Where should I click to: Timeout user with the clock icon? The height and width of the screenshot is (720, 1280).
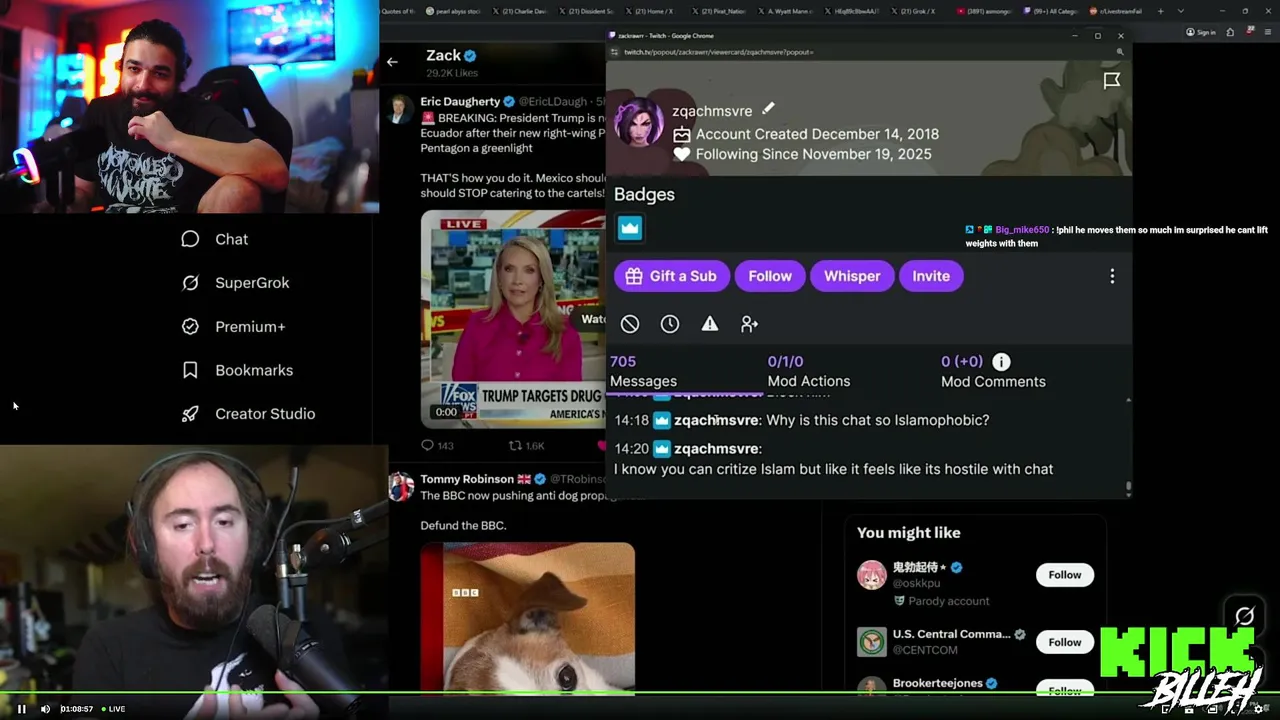[670, 324]
